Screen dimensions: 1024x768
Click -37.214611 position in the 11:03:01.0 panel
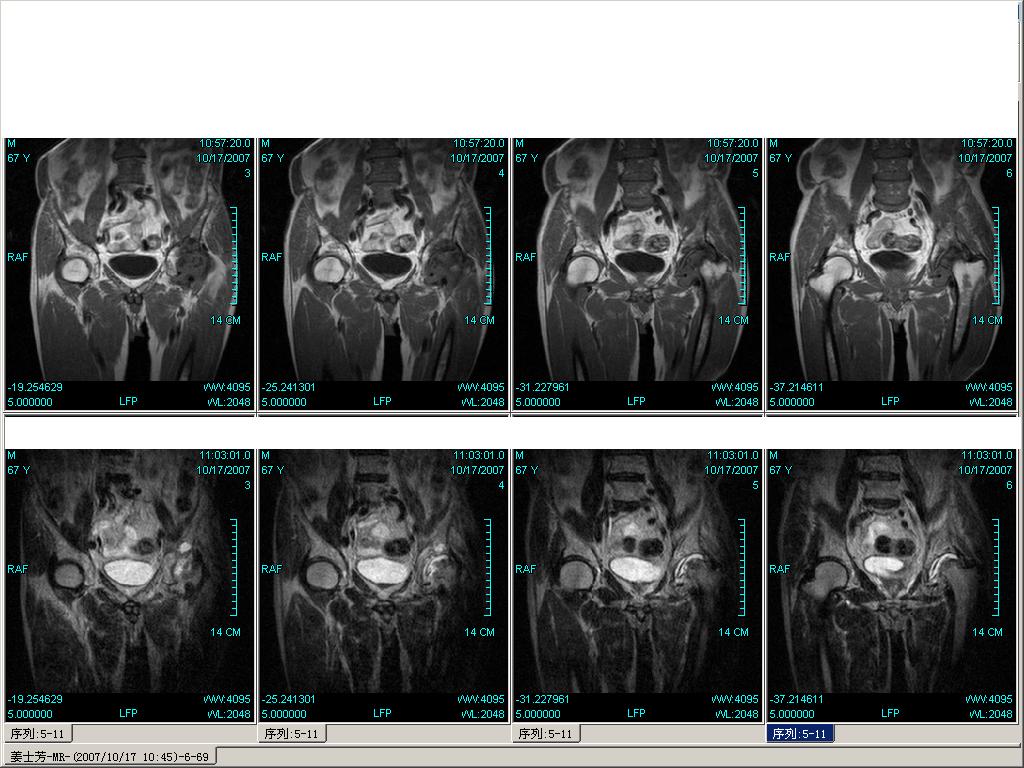click(x=797, y=699)
